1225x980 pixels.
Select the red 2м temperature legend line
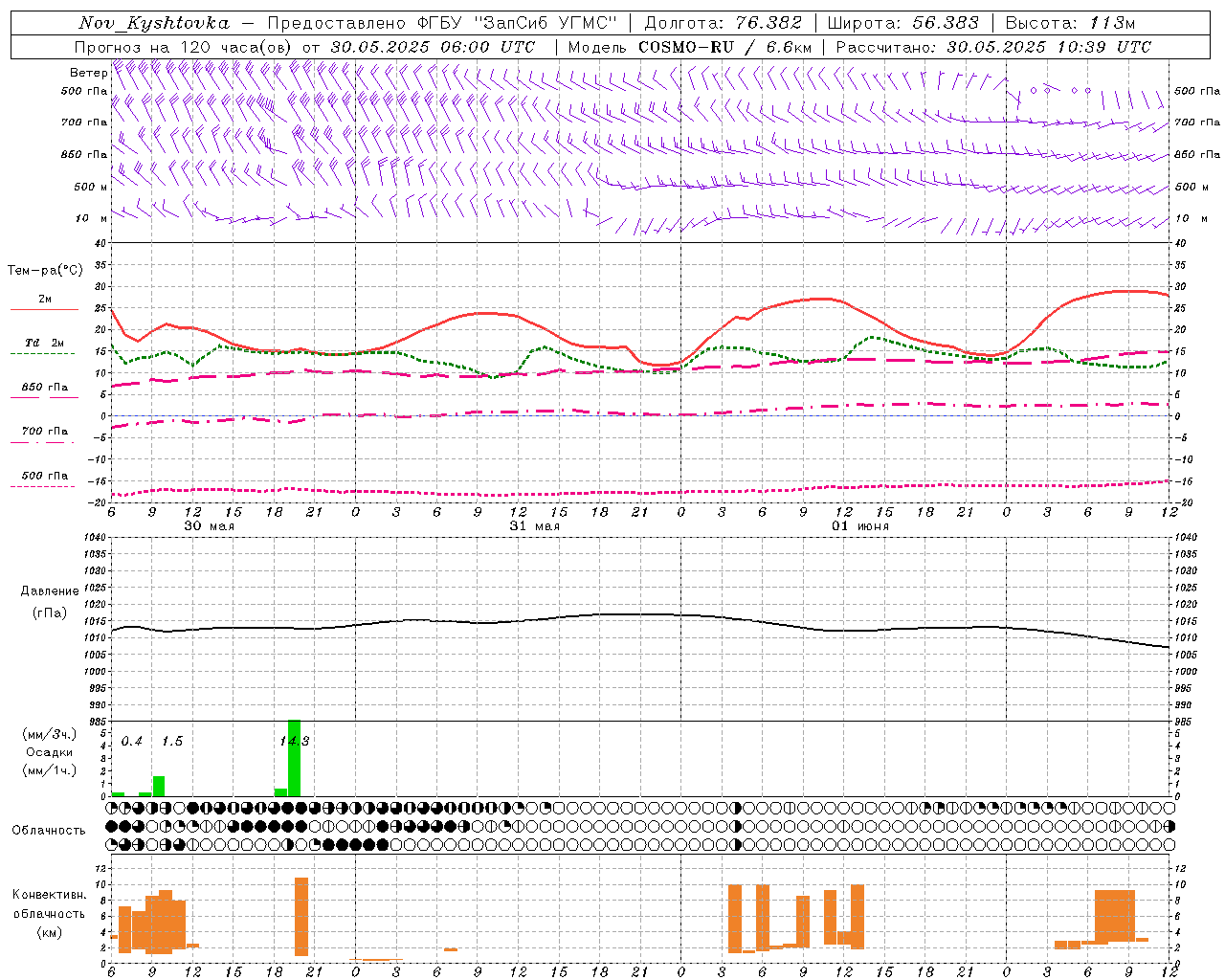point(44,309)
